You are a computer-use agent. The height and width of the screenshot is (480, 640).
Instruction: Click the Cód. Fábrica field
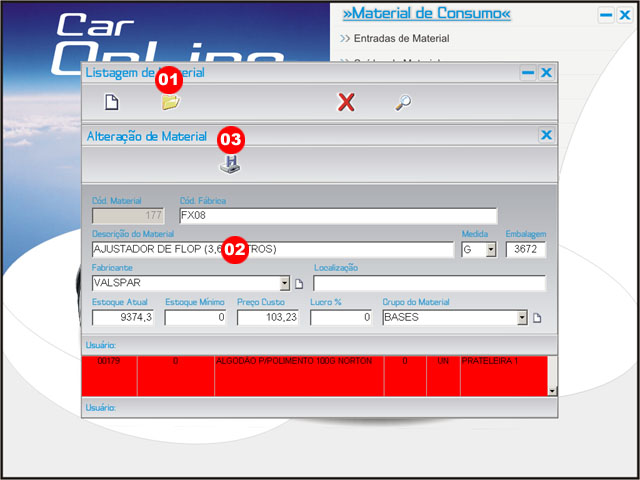click(337, 215)
